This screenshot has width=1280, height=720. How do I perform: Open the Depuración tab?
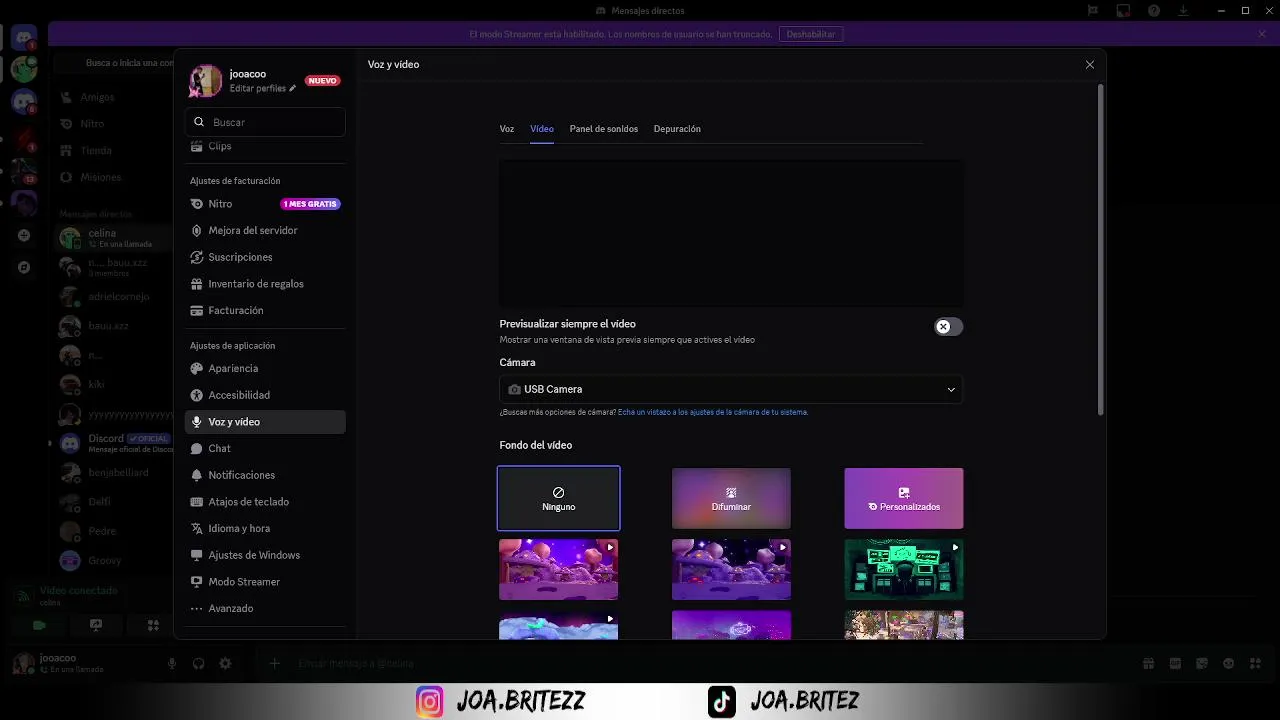point(677,129)
